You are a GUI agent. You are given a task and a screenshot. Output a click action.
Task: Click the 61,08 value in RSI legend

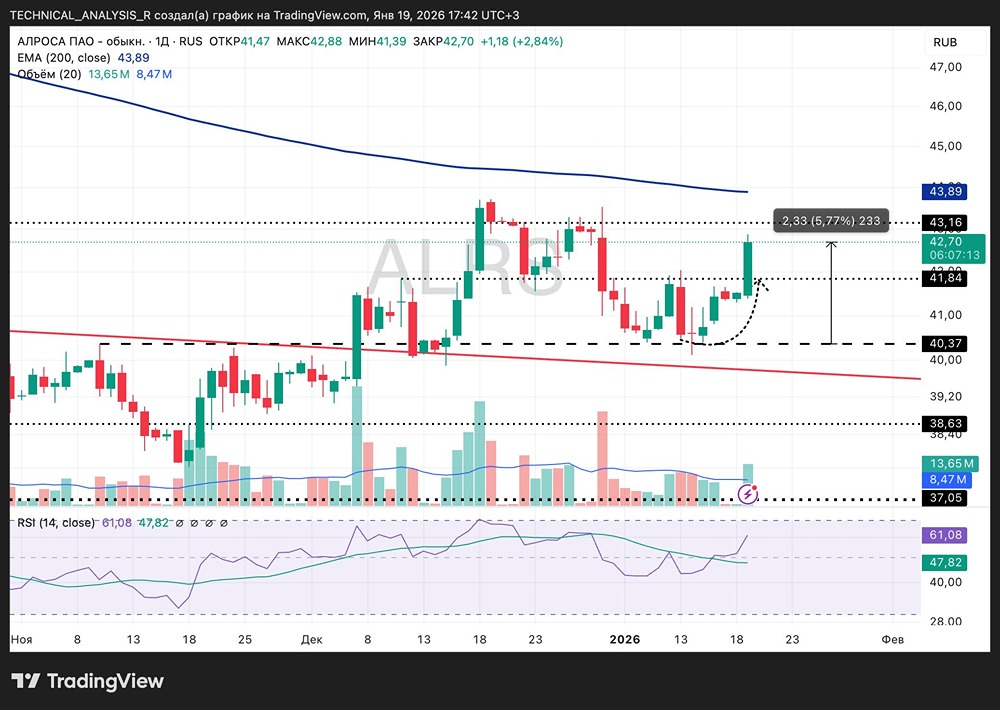pos(117,523)
